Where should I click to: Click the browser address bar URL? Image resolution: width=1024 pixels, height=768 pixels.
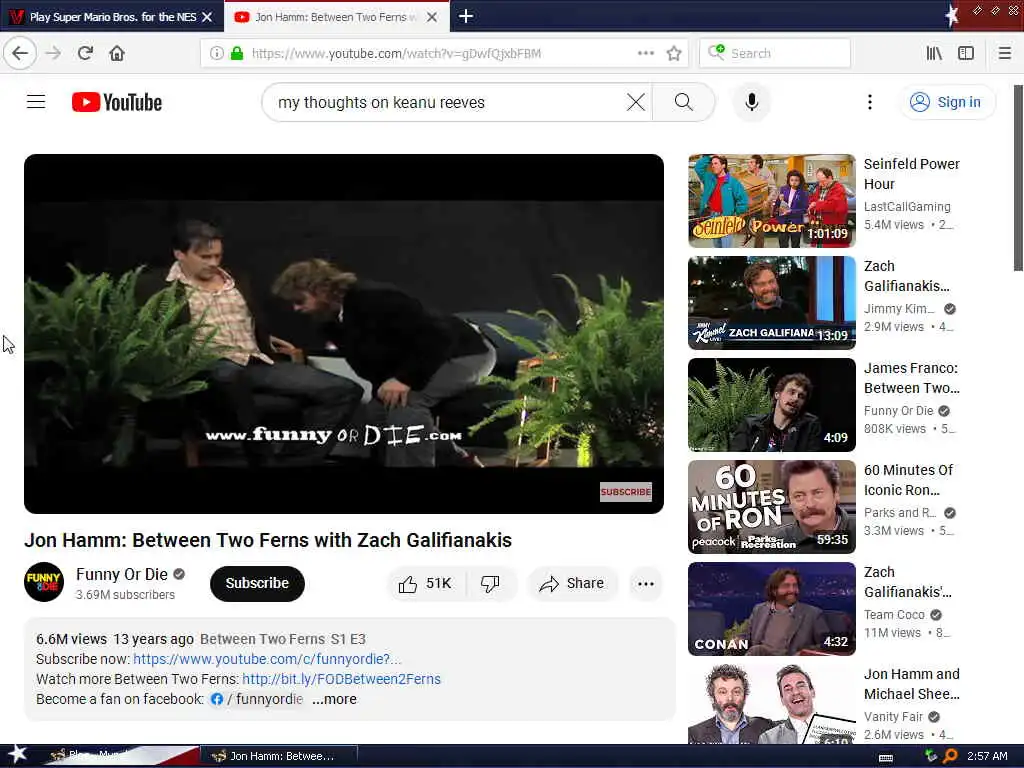click(x=396, y=53)
